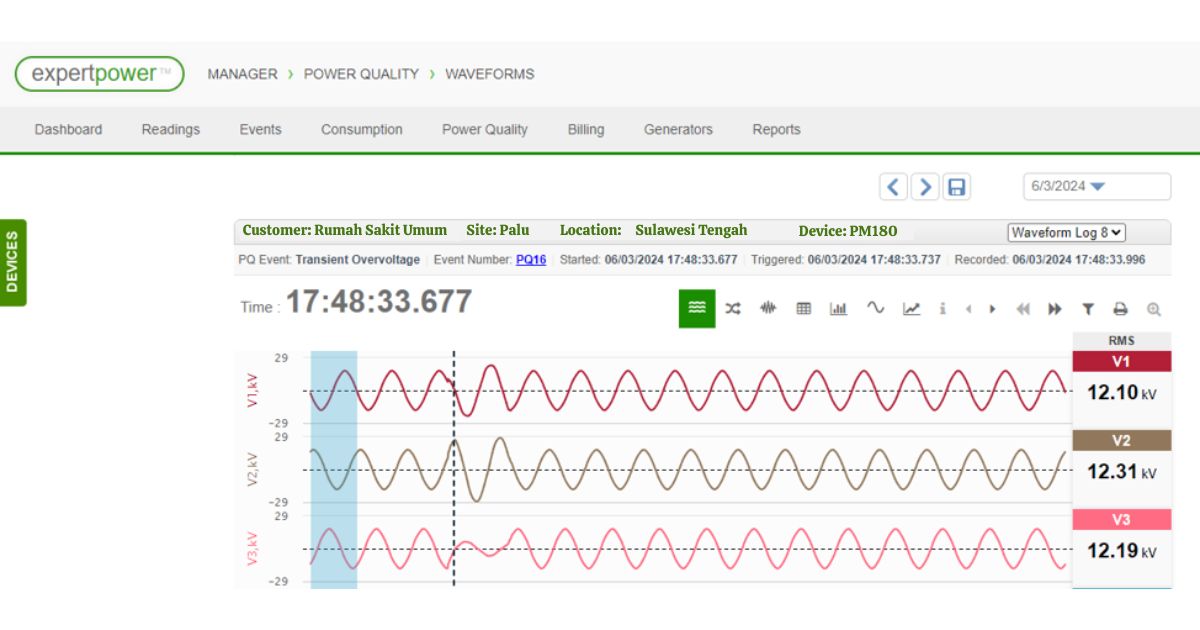Image resolution: width=1200 pixels, height=630 pixels.
Task: Click the filter funnel icon
Action: (x=1088, y=309)
